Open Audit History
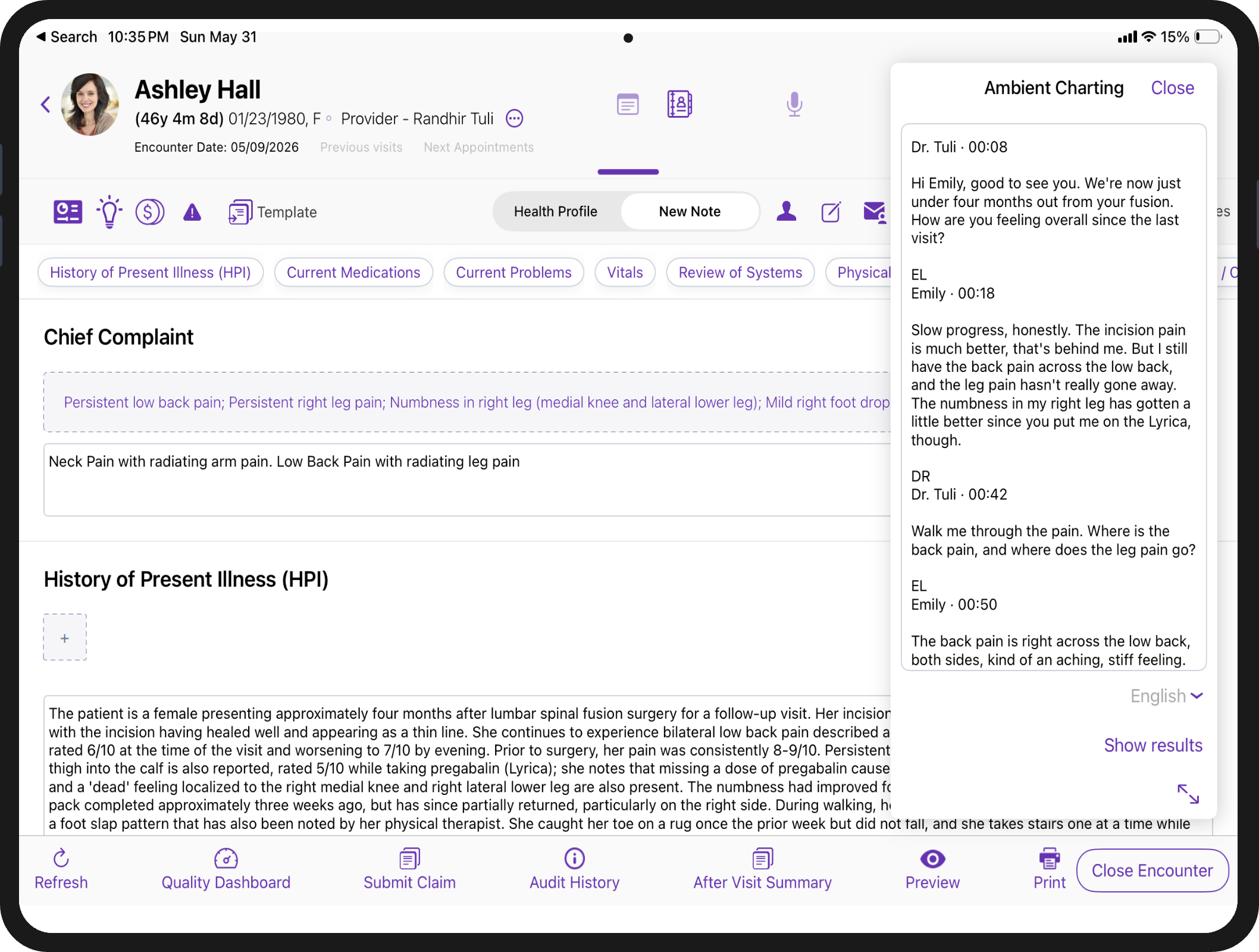This screenshot has height=952, width=1259. [x=574, y=870]
